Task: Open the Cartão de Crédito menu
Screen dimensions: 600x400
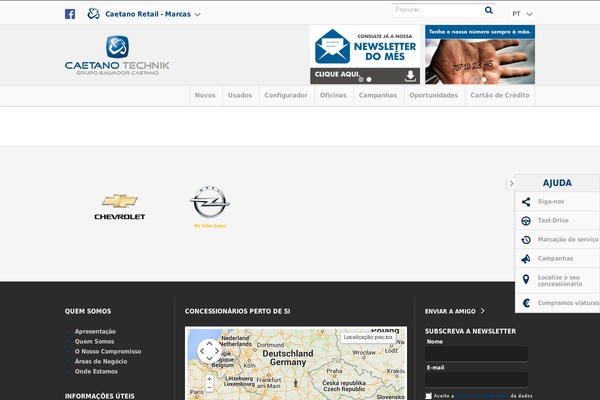Action: 500,95
